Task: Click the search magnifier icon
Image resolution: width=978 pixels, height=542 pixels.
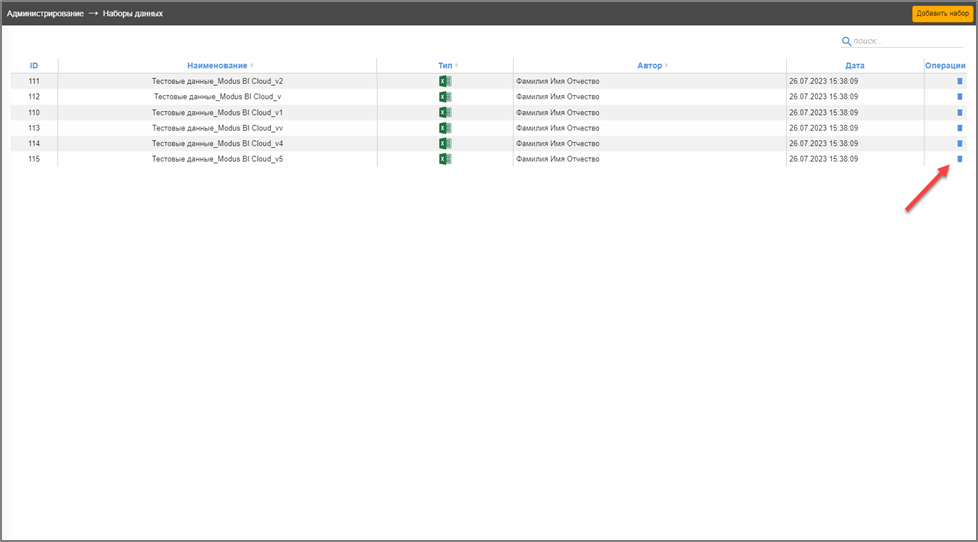Action: click(x=846, y=42)
